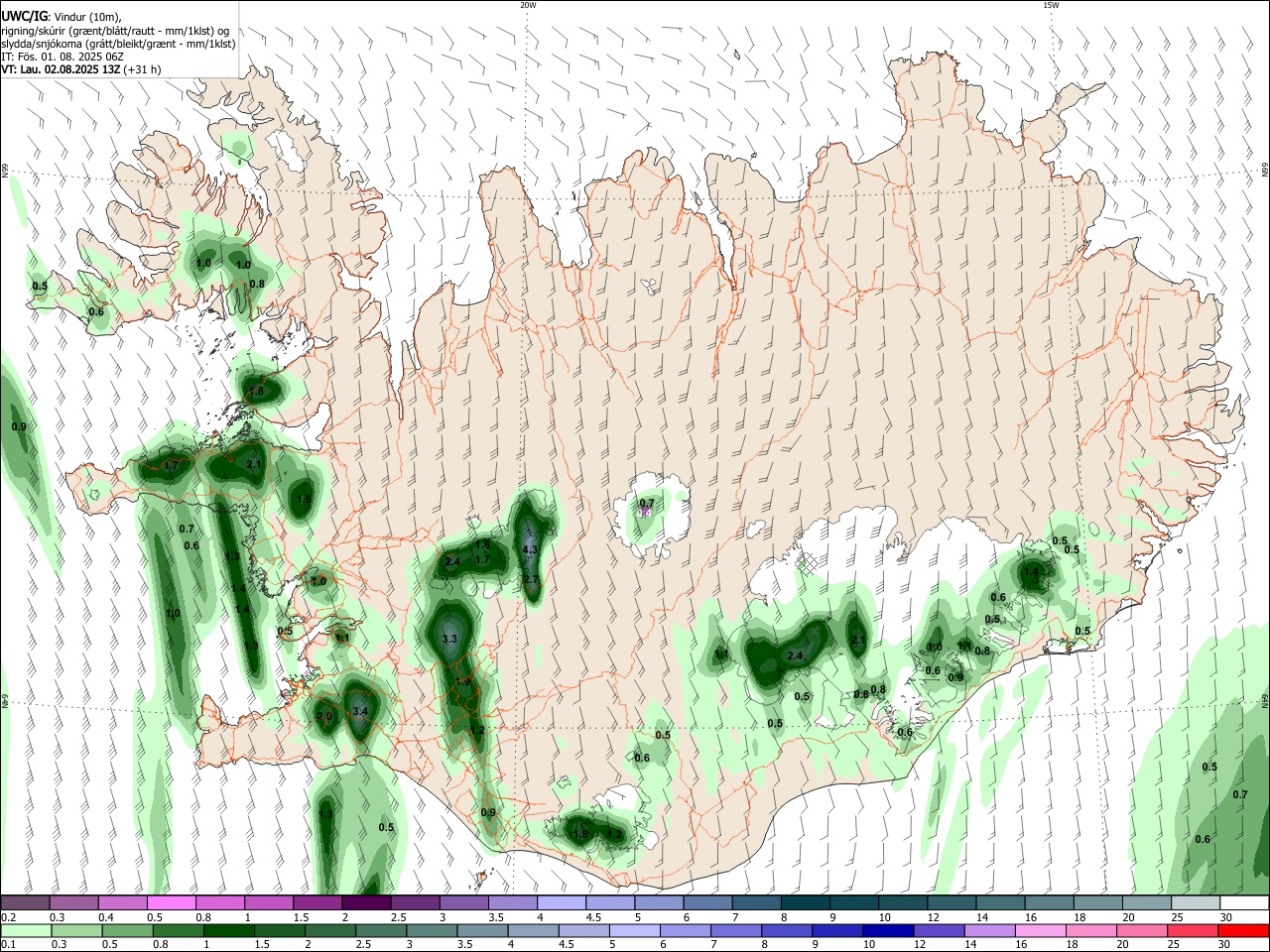Click the 2.0 precipitation value on map

pos(324,716)
